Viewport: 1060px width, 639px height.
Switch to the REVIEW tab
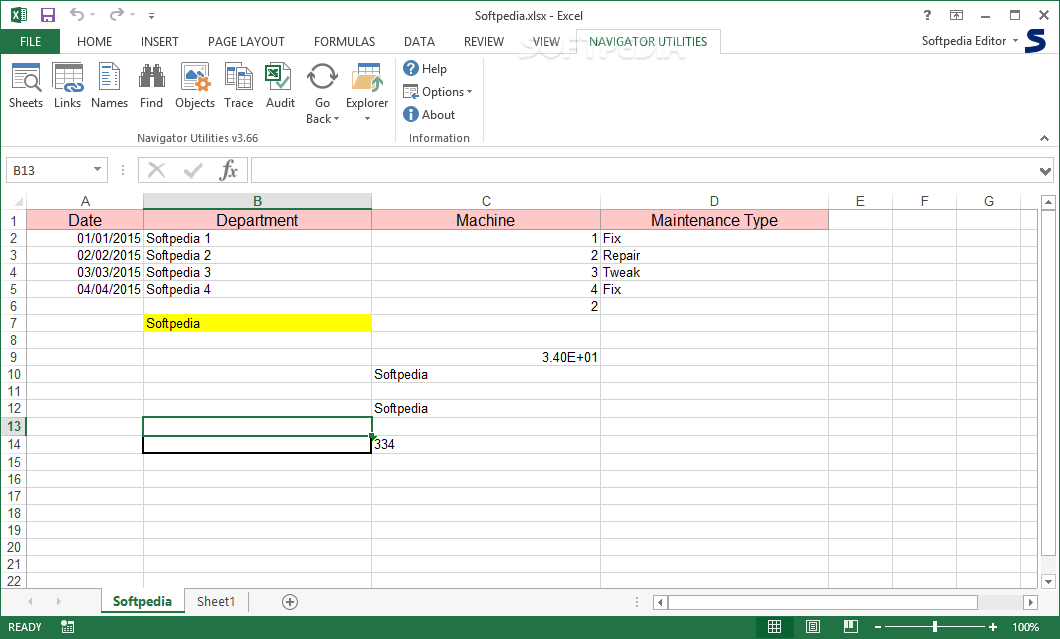(x=484, y=41)
